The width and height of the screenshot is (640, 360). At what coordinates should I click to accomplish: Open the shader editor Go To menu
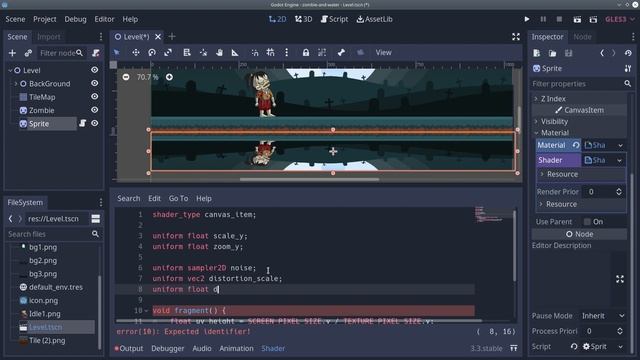tap(178, 198)
